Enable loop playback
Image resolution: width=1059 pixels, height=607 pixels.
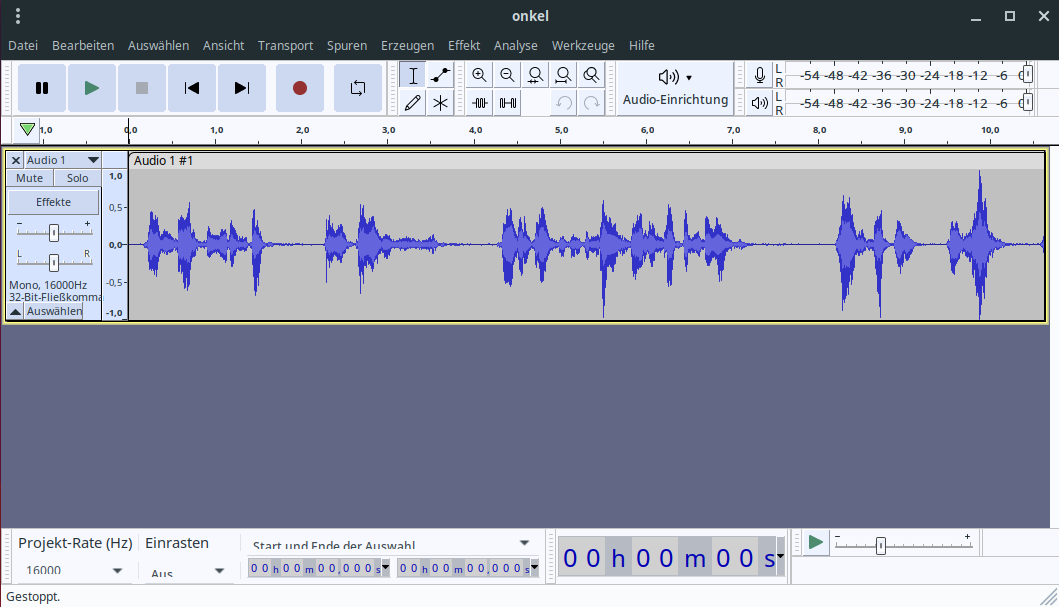tap(356, 88)
